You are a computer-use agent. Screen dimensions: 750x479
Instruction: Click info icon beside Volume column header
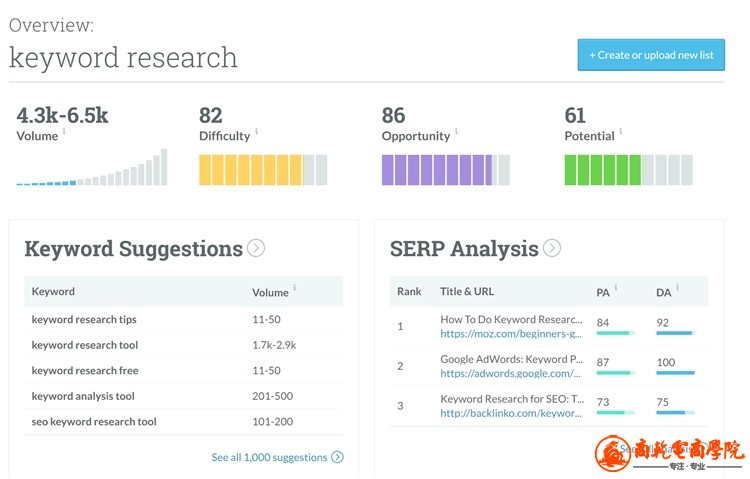pyautogui.click(x=295, y=288)
